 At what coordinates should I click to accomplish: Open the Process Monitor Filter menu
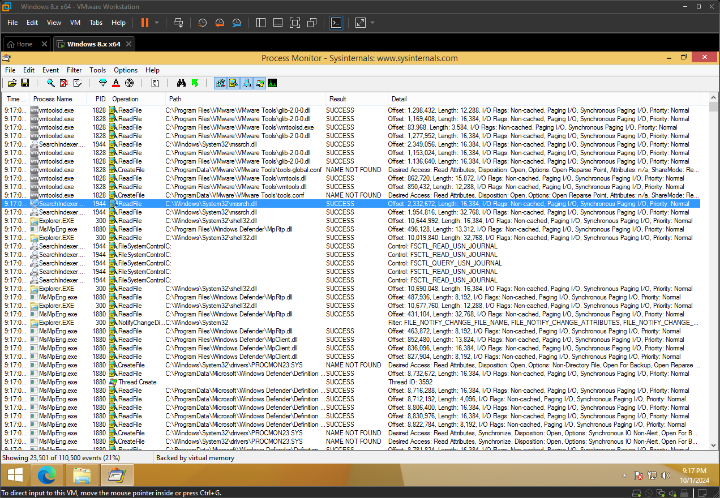coord(74,70)
